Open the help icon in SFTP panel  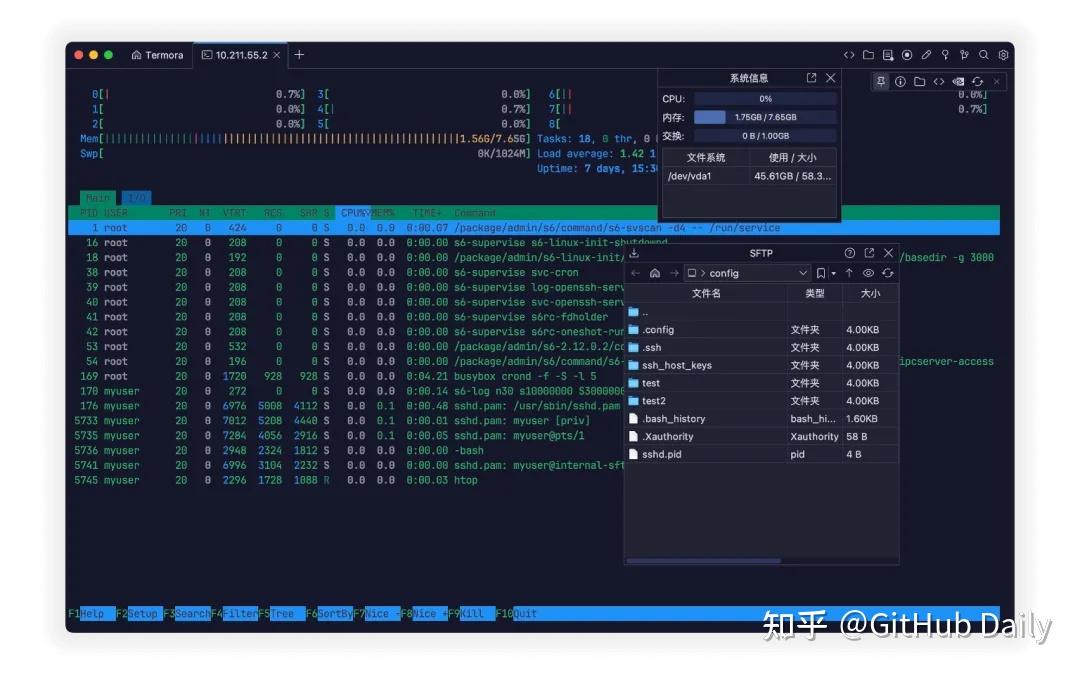coord(850,253)
